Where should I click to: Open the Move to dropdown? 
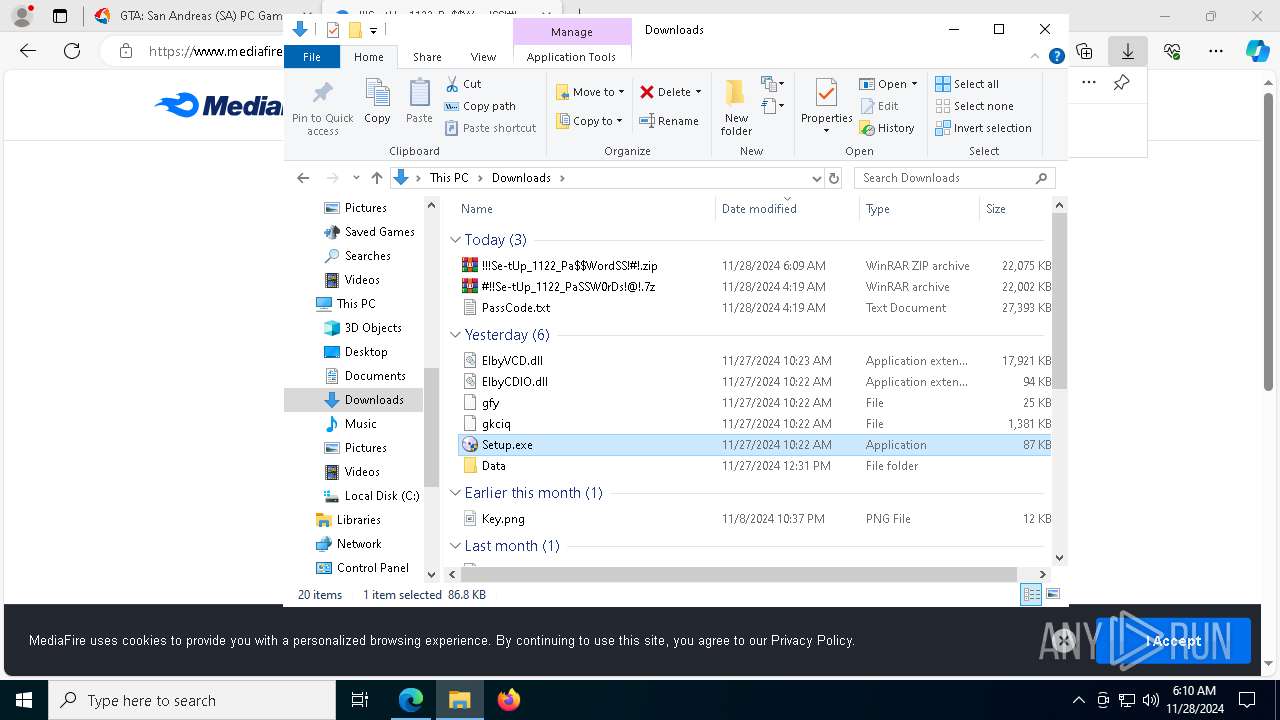590,92
